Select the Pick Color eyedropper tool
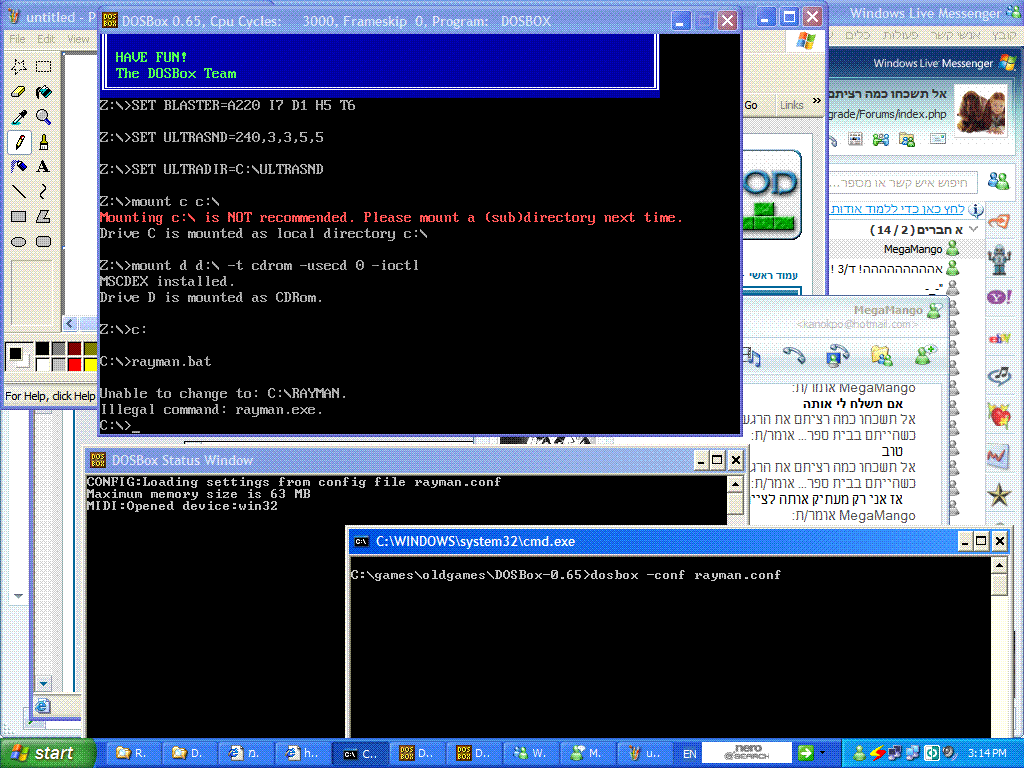Image resolution: width=1024 pixels, height=768 pixels. pyautogui.click(x=19, y=117)
